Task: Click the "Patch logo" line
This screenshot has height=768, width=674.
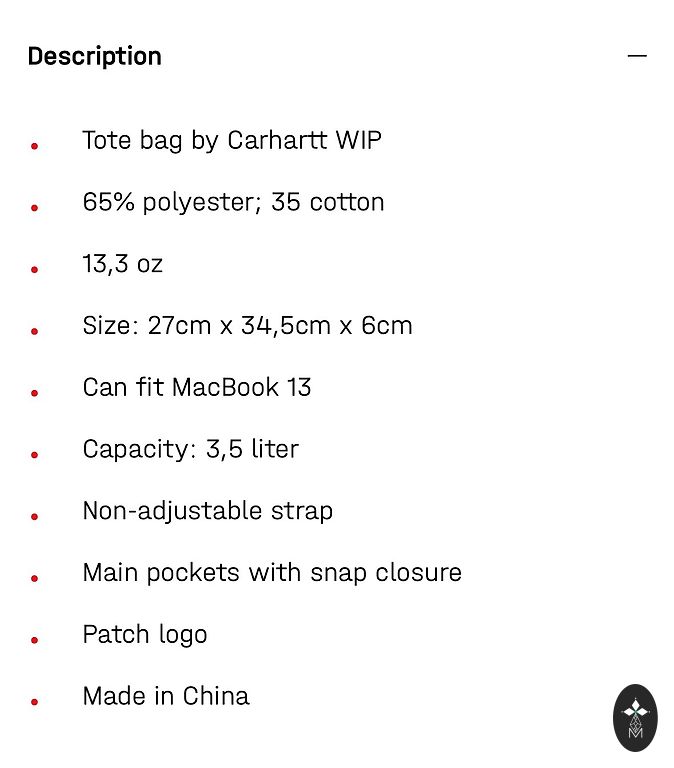Action: click(x=145, y=635)
